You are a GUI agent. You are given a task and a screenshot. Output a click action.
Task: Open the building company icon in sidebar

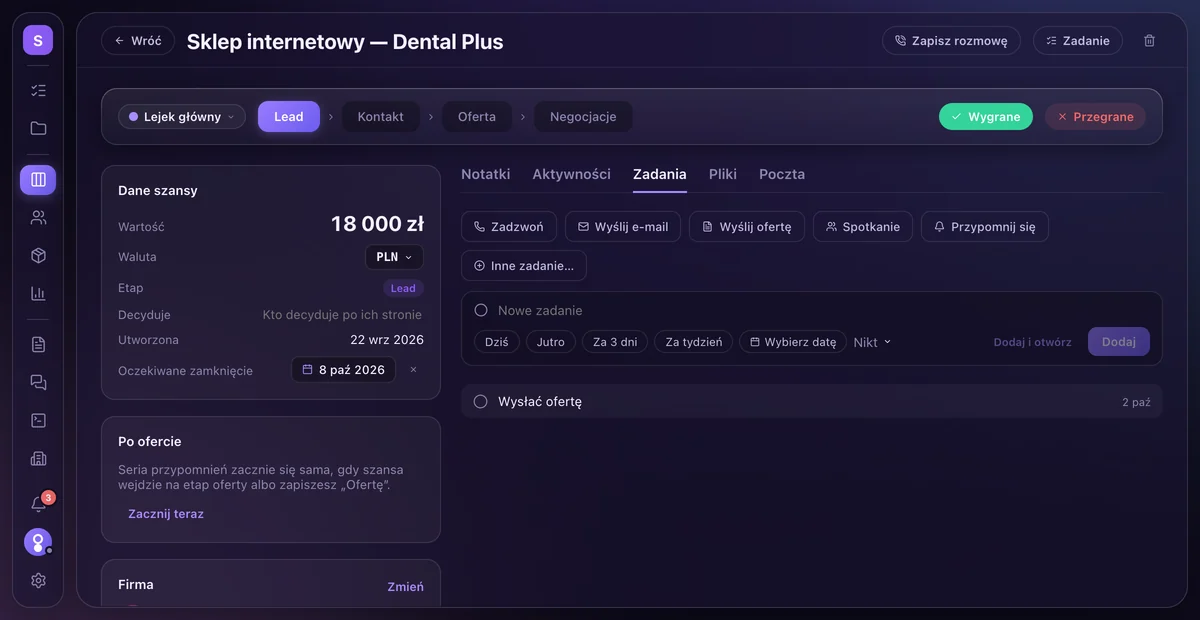38,458
